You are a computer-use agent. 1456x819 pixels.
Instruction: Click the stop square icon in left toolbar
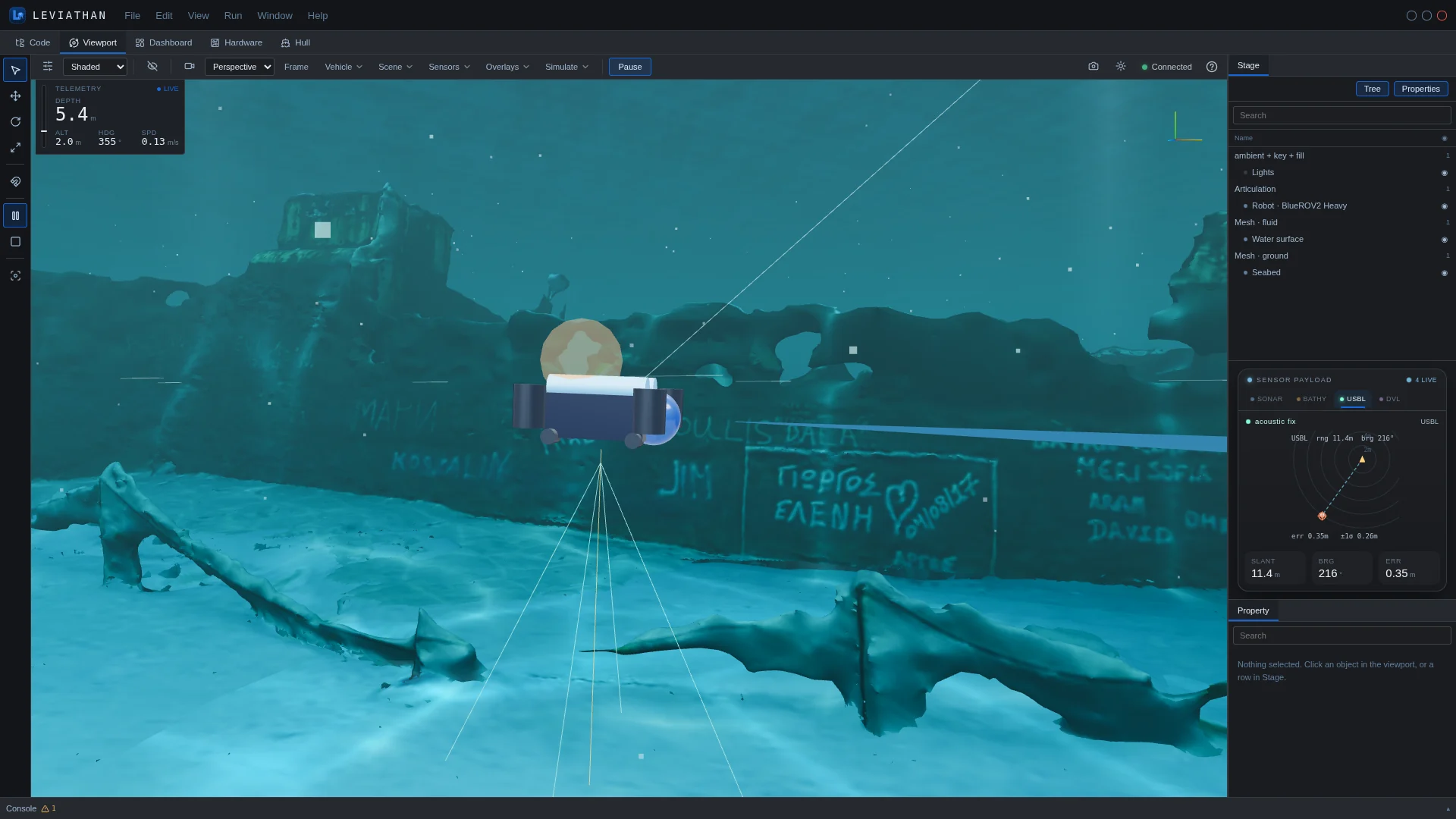[15, 242]
